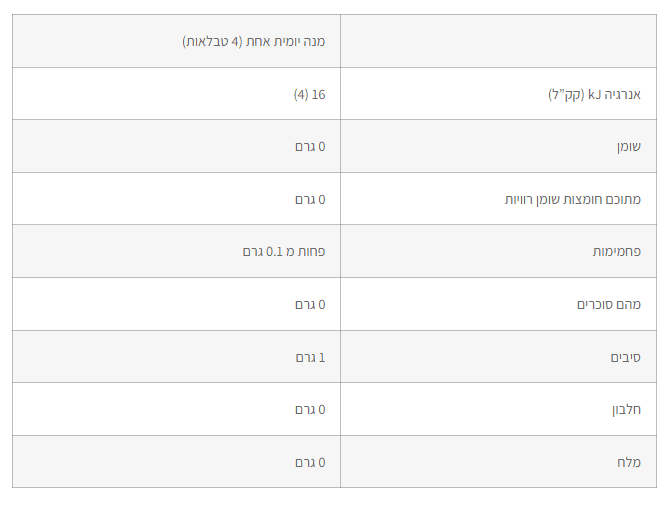Select the 'פחמימות' row label
Viewport: 671px width, 518px height.
click(x=616, y=252)
